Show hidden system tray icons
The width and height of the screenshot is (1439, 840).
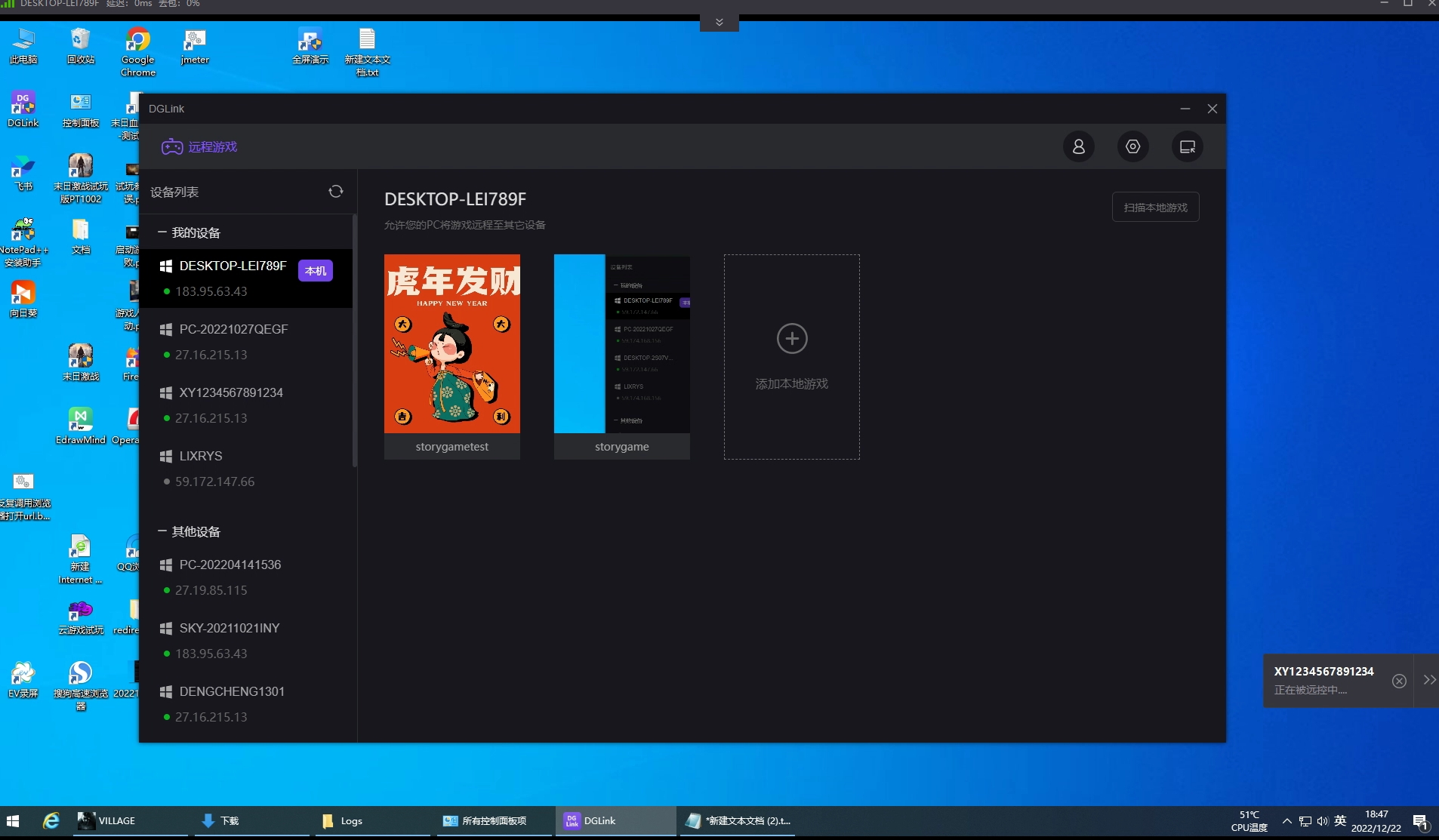(1286, 821)
